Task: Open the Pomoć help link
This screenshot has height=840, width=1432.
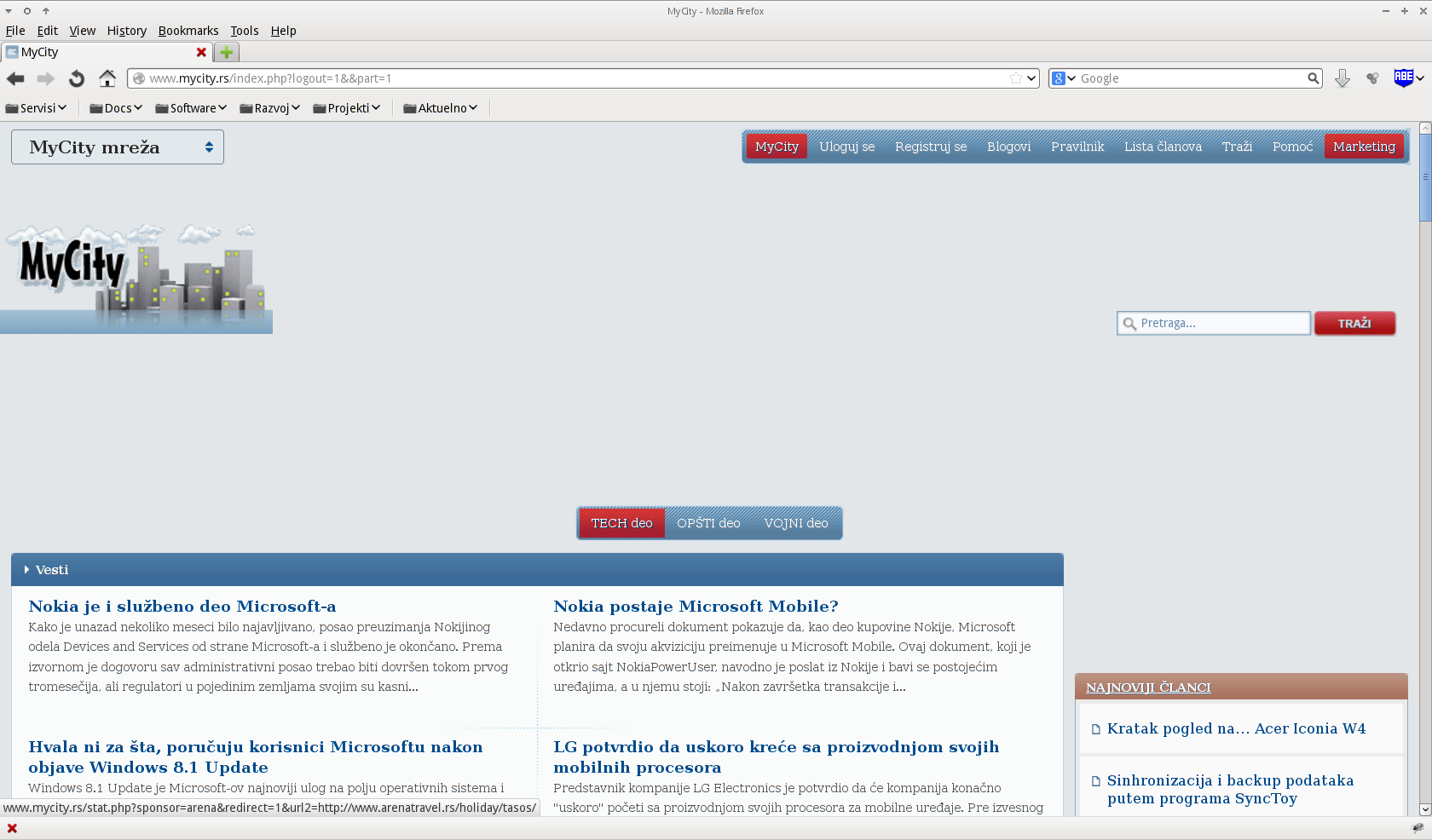Action: tap(1292, 147)
